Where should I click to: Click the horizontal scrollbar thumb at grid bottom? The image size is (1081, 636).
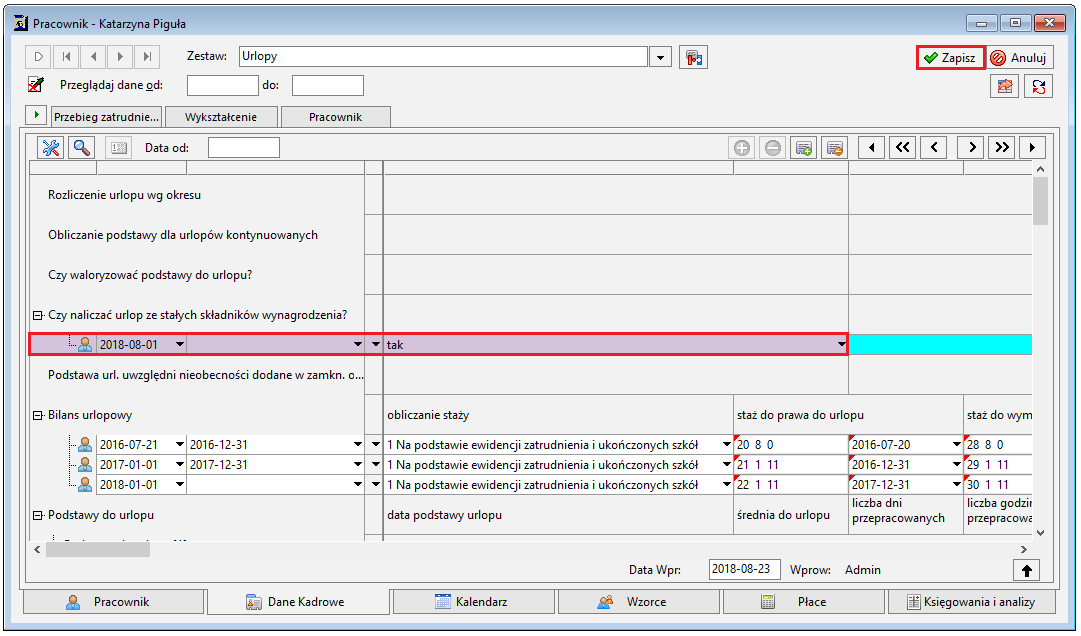coord(98,549)
